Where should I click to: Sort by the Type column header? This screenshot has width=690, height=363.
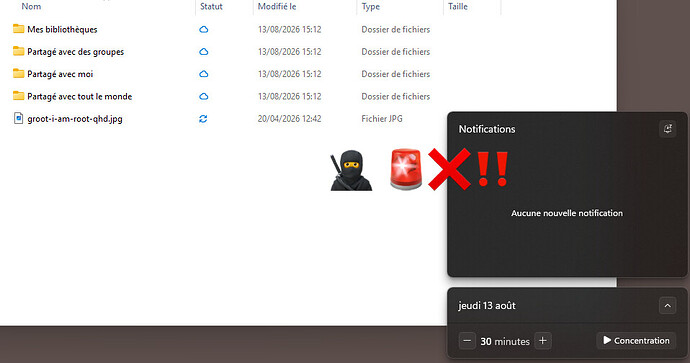tap(371, 7)
